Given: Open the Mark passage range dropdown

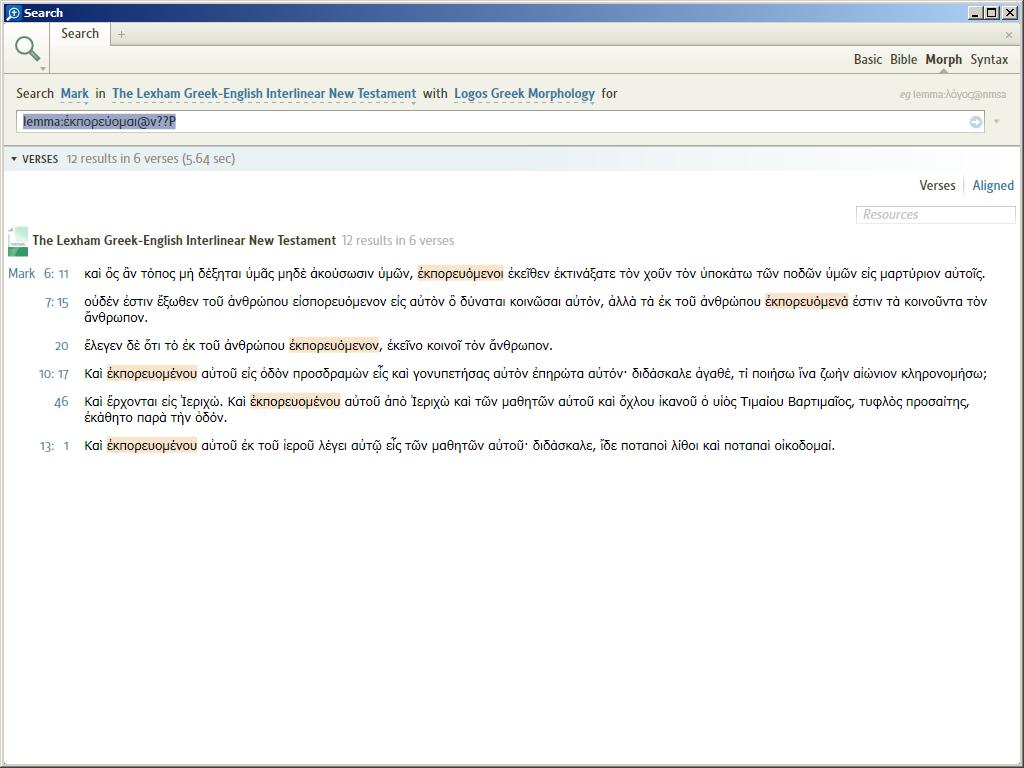Looking at the screenshot, I should (x=74, y=94).
